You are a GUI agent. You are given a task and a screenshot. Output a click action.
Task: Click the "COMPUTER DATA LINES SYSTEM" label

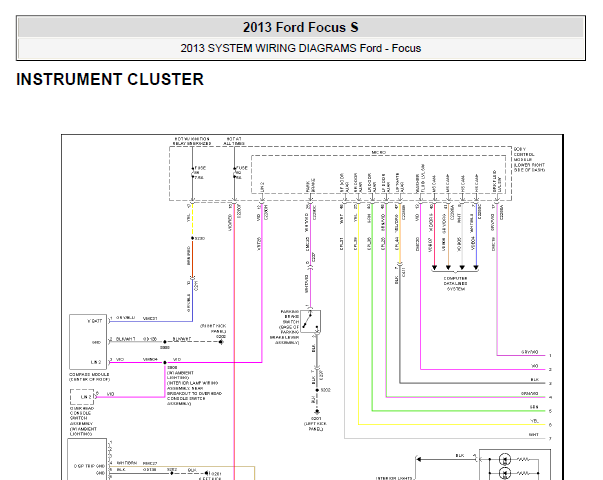tap(456, 283)
